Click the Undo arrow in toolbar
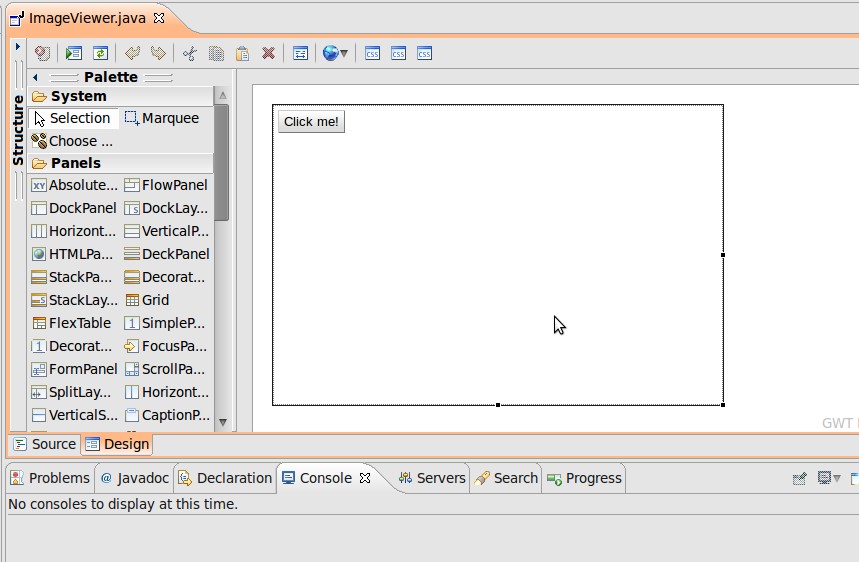 coord(132,54)
